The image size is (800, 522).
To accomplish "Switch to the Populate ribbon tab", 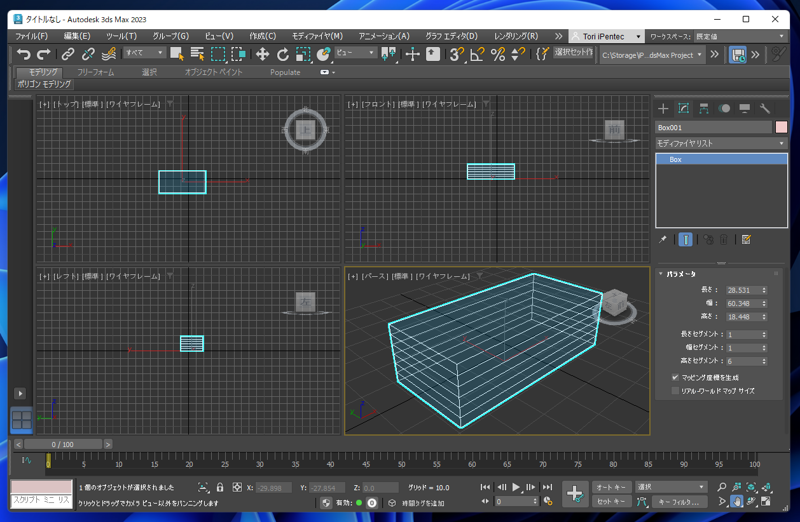I will pyautogui.click(x=285, y=72).
